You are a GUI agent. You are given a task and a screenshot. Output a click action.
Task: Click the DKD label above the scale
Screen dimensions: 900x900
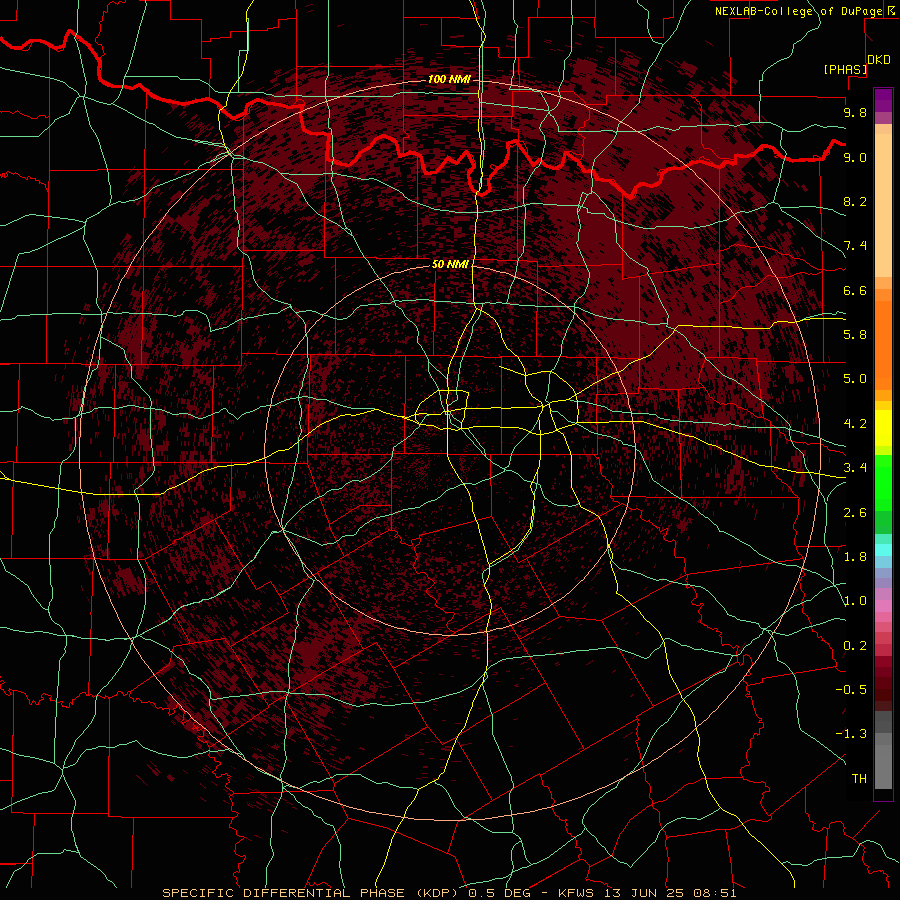coord(879,60)
